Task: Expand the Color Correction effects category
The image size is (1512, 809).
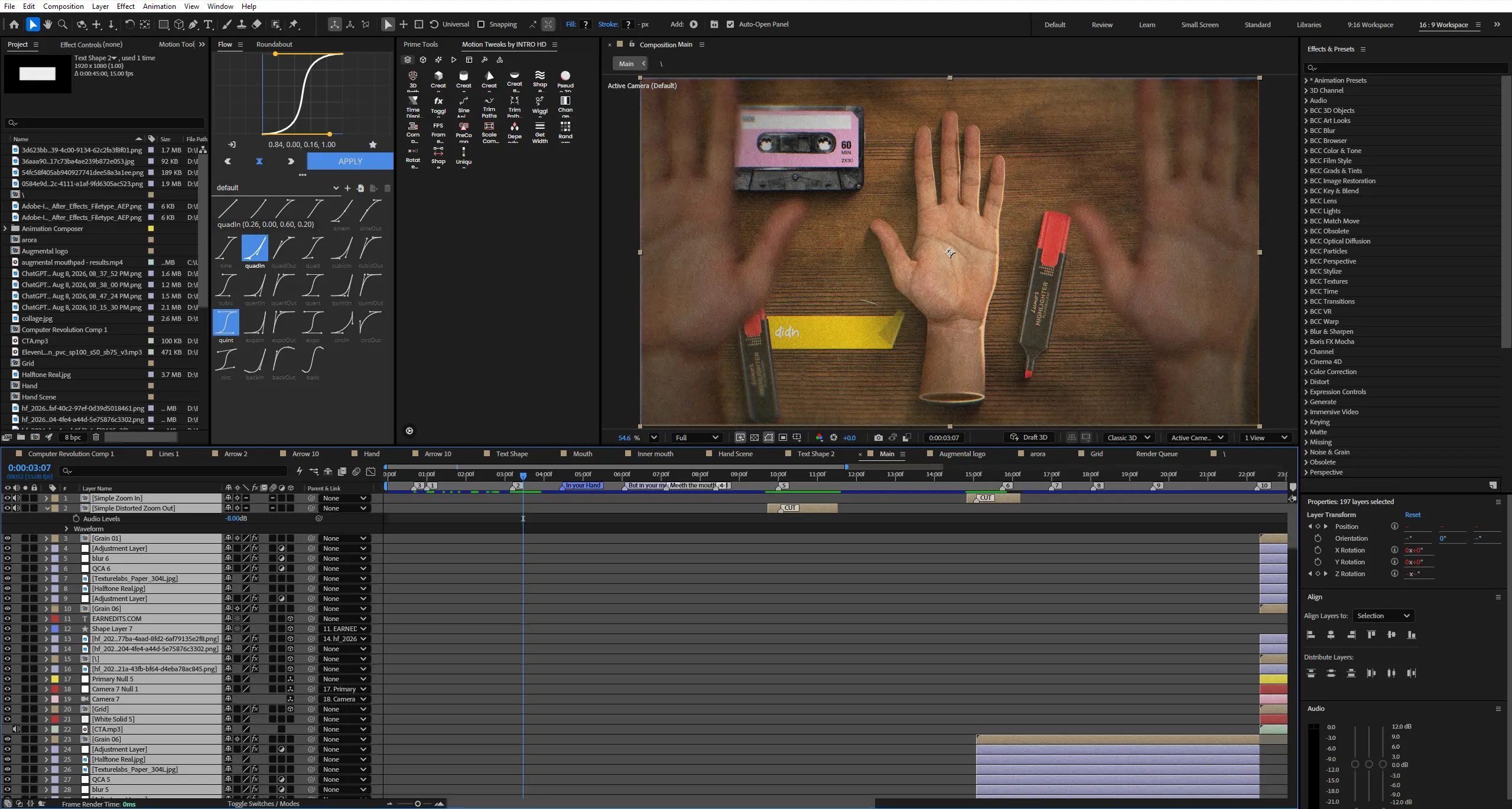Action: 1306,372
